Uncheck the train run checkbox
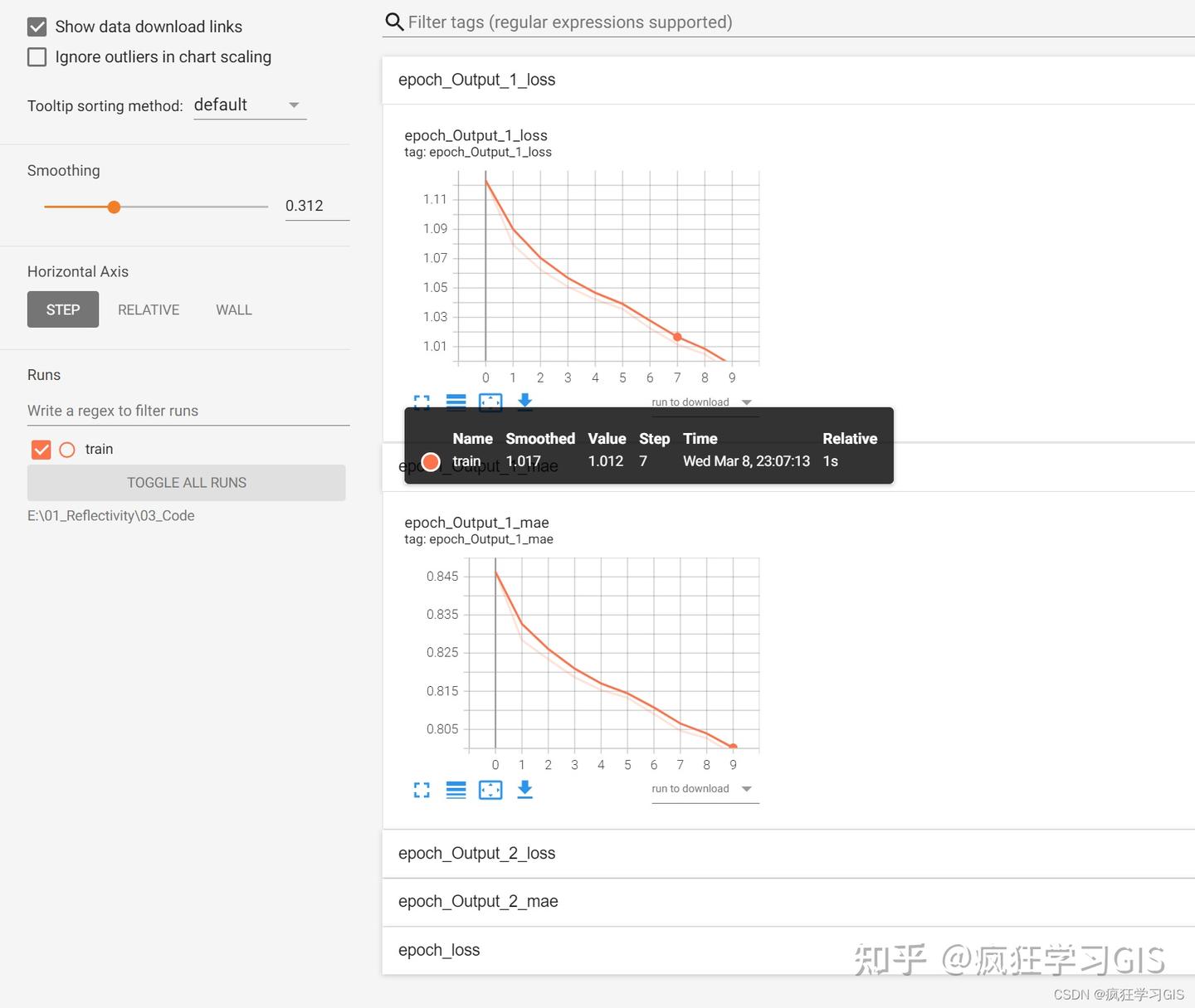 [41, 449]
